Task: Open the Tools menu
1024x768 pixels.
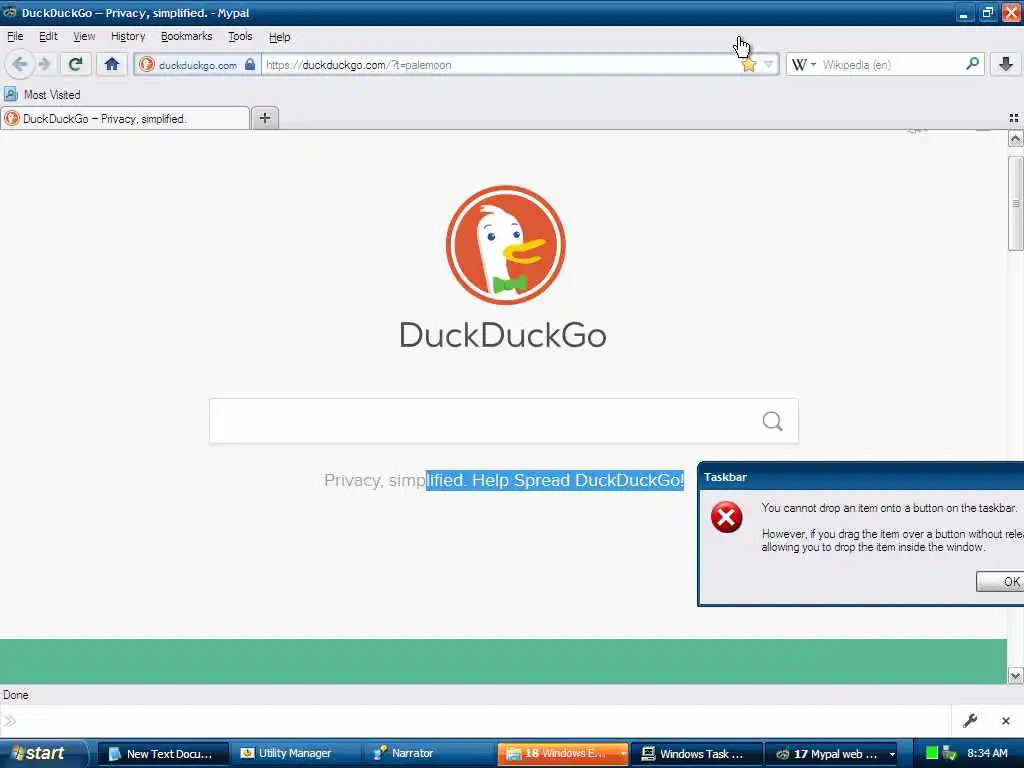Action: pos(240,37)
